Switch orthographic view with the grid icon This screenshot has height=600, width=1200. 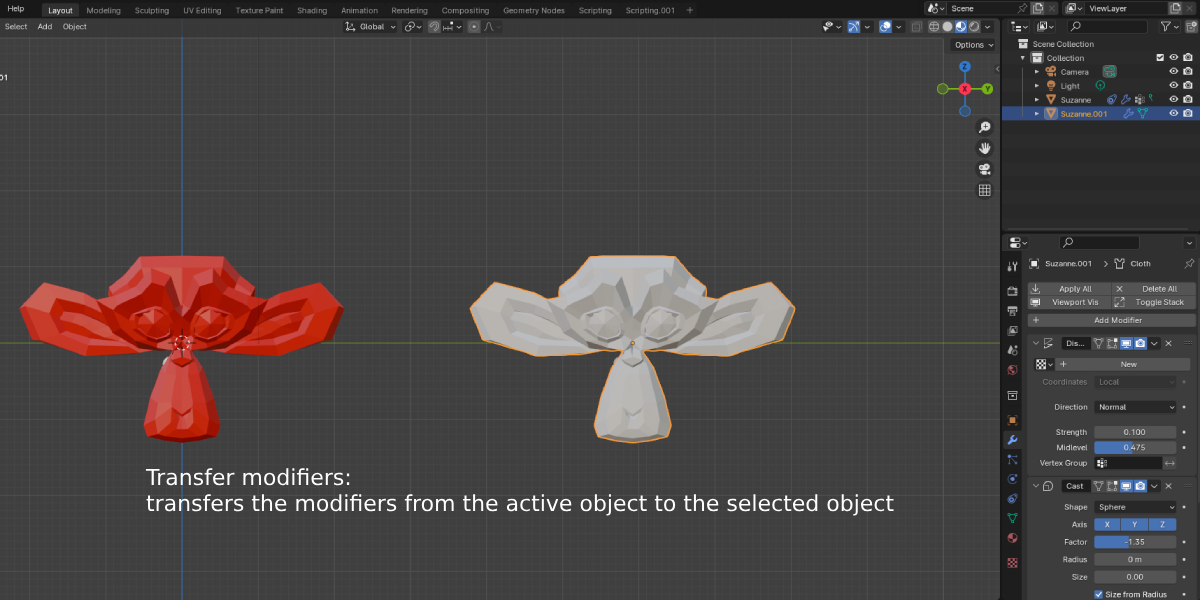pos(984,191)
